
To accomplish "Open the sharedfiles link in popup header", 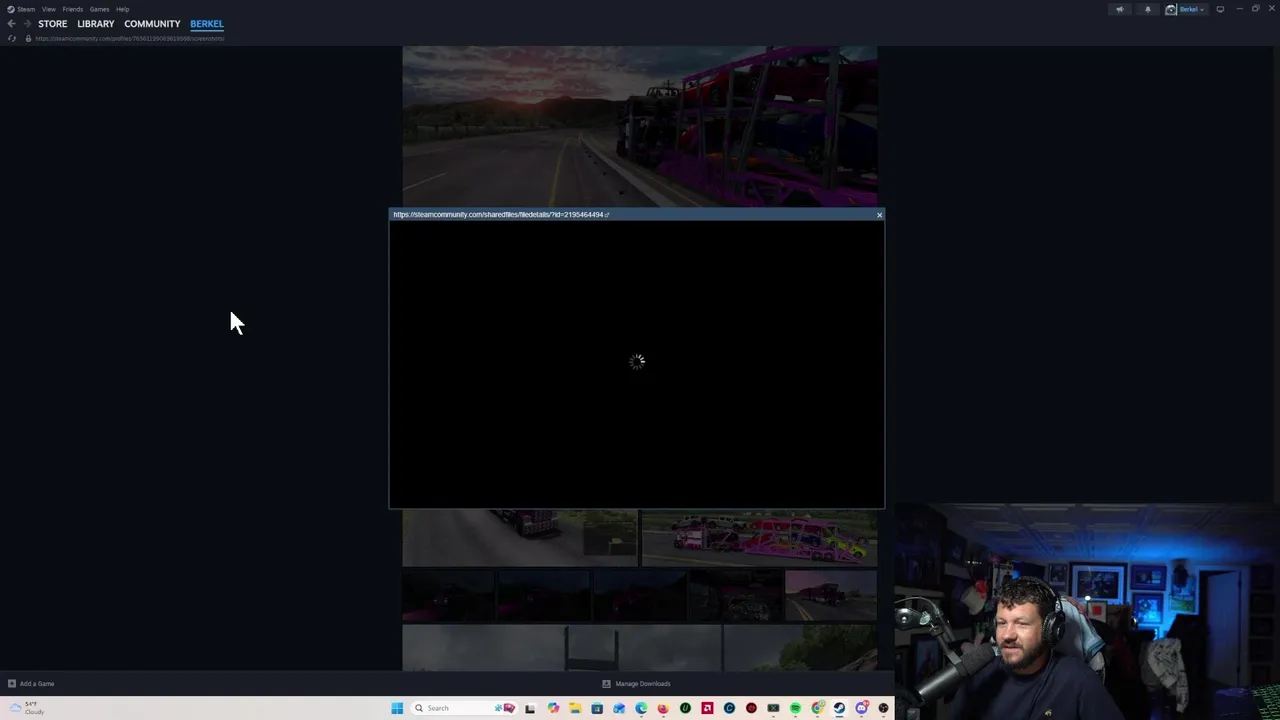I will tap(501, 214).
